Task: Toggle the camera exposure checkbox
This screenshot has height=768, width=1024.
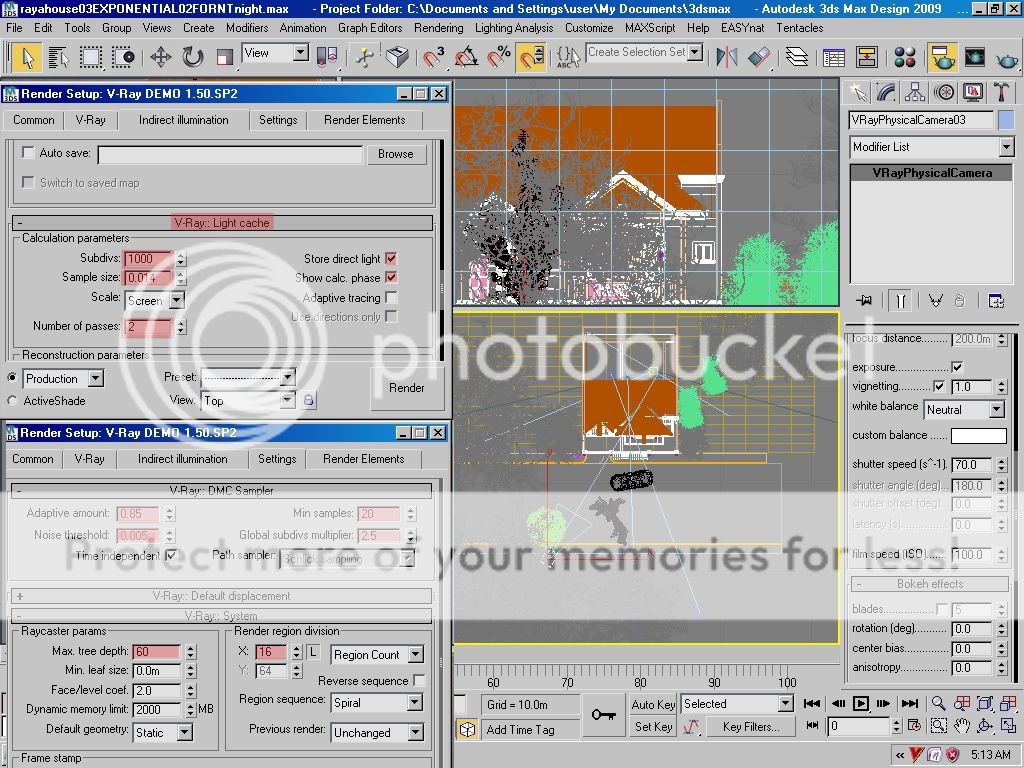Action: click(x=957, y=366)
